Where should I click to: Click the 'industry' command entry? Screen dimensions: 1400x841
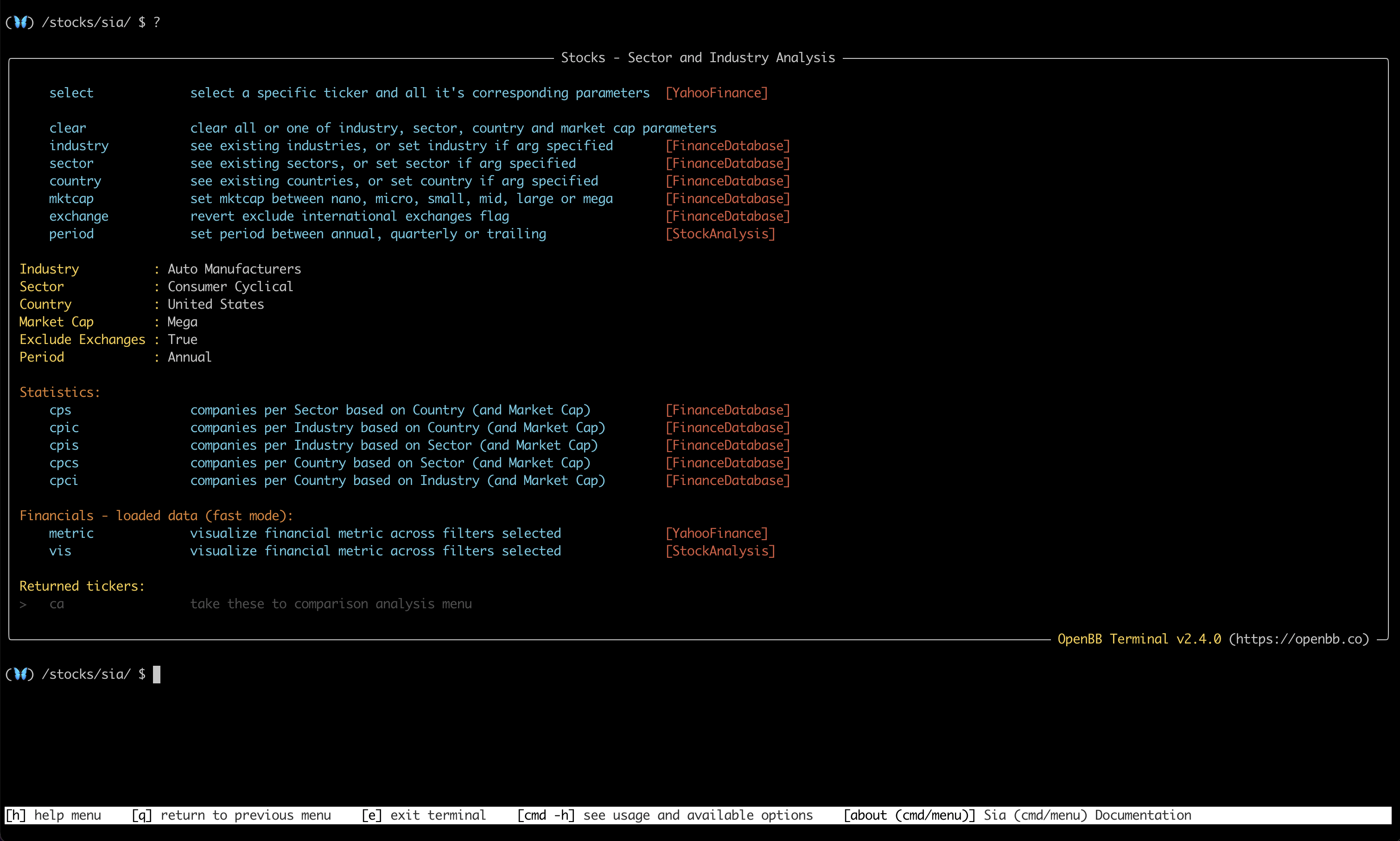click(79, 146)
